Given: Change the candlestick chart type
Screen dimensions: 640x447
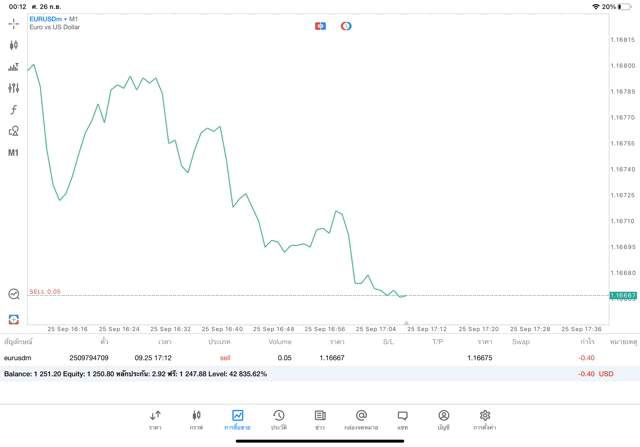Looking at the screenshot, I should point(13,45).
